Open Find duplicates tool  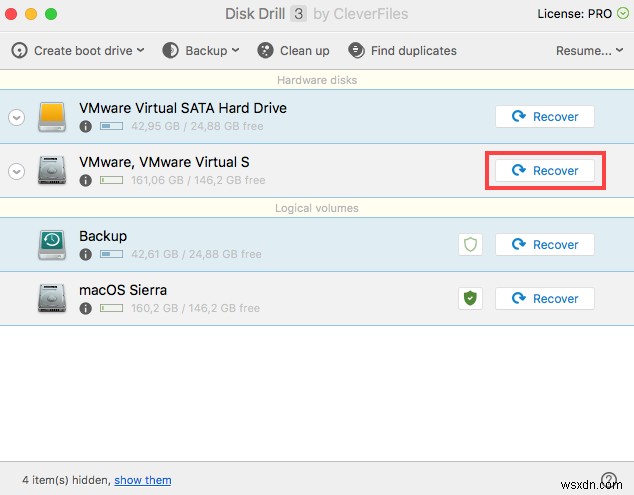pyautogui.click(x=402, y=50)
